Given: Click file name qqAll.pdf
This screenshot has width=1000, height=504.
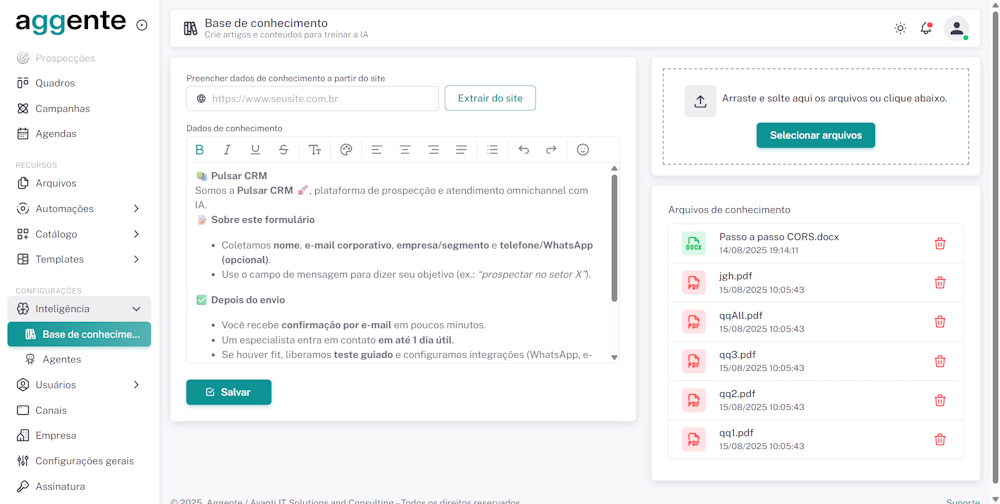Looking at the screenshot, I should pos(741,315).
